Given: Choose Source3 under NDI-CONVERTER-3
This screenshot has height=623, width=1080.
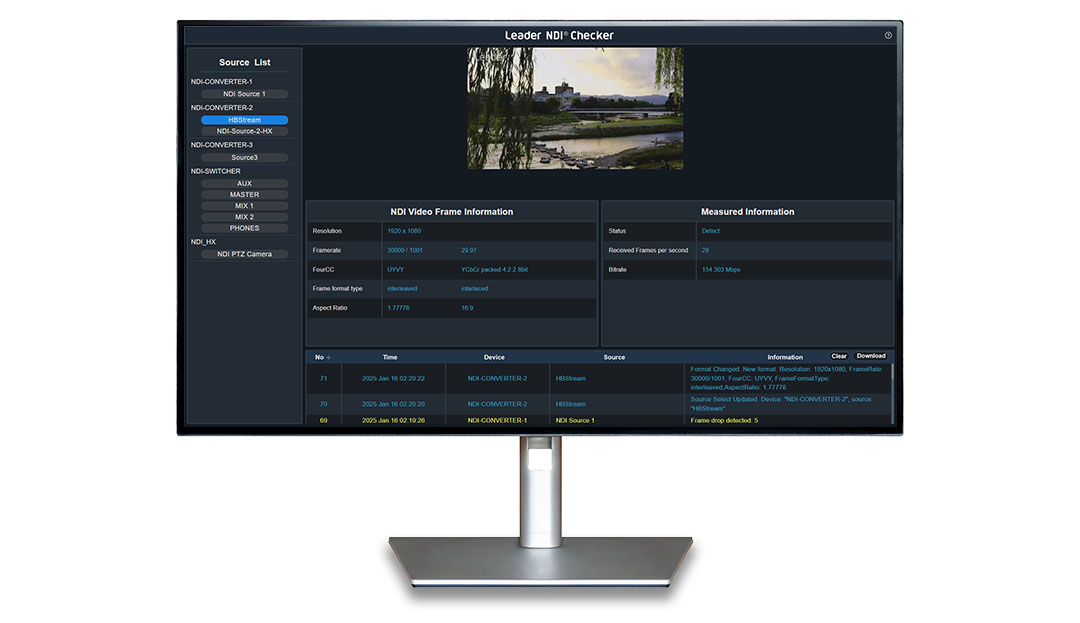Looking at the screenshot, I should 244,157.
